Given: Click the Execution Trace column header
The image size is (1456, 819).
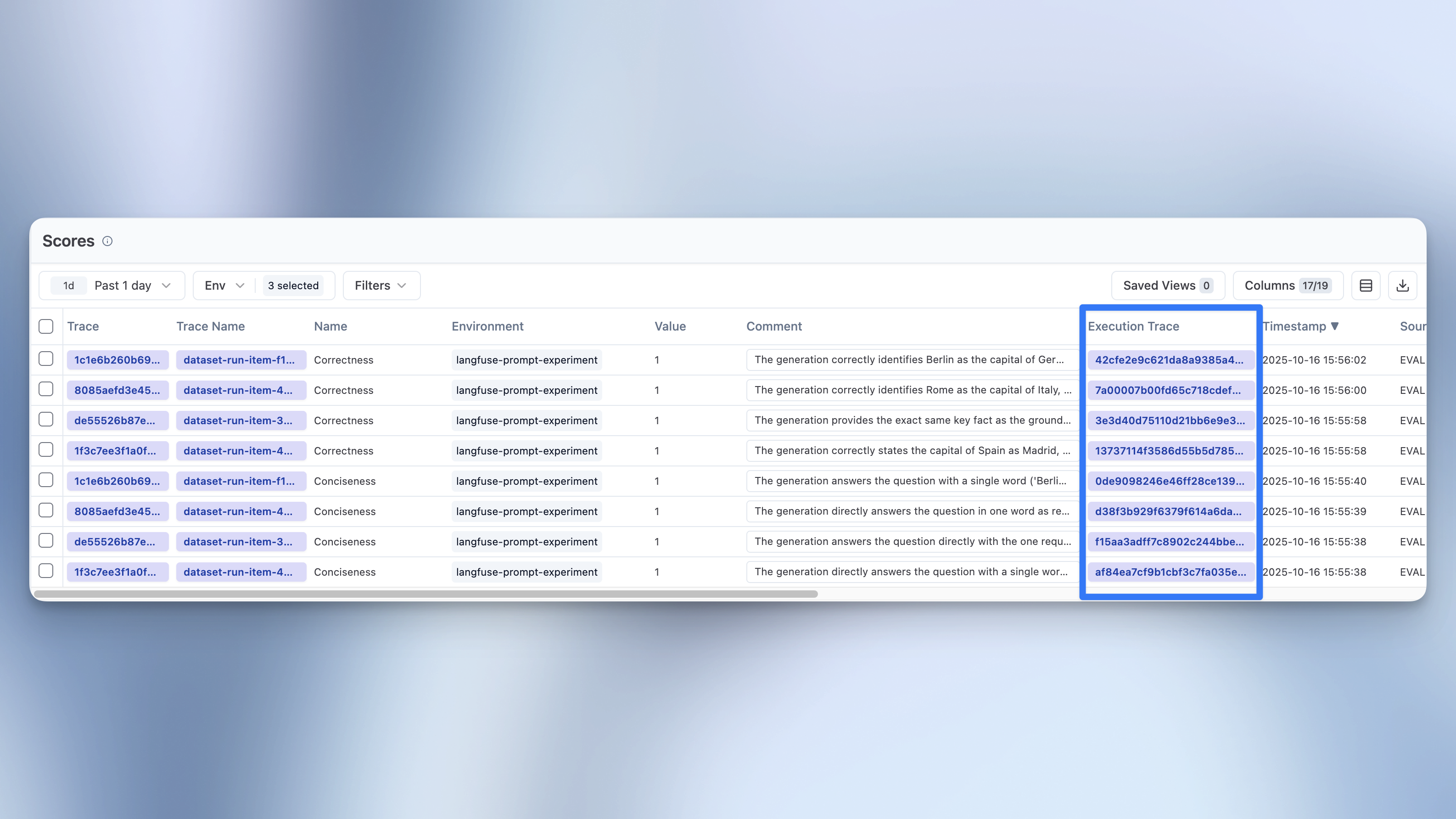Looking at the screenshot, I should coord(1133,326).
